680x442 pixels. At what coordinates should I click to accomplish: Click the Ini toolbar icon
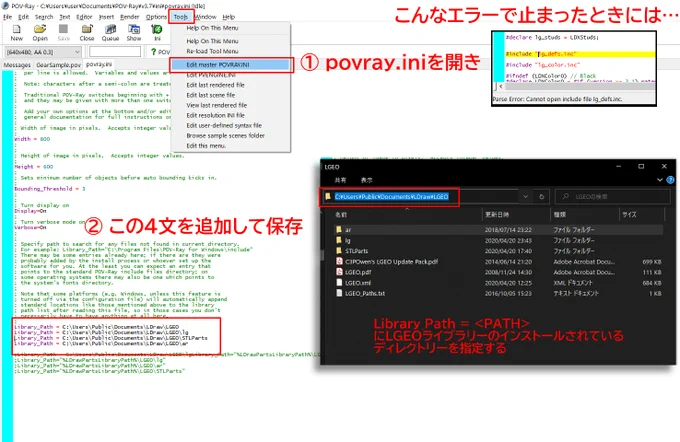coord(157,29)
